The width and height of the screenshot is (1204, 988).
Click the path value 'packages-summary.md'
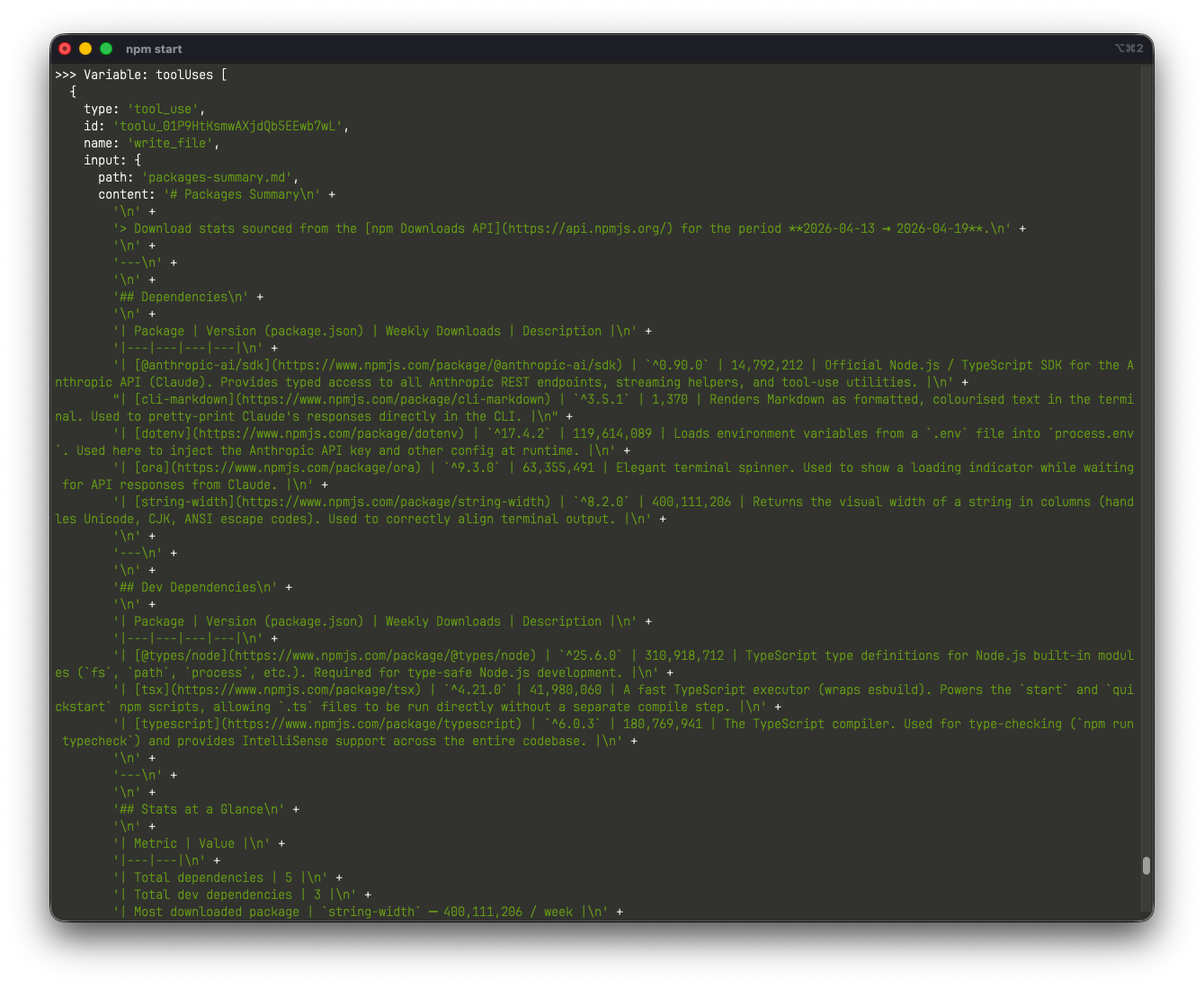217,177
